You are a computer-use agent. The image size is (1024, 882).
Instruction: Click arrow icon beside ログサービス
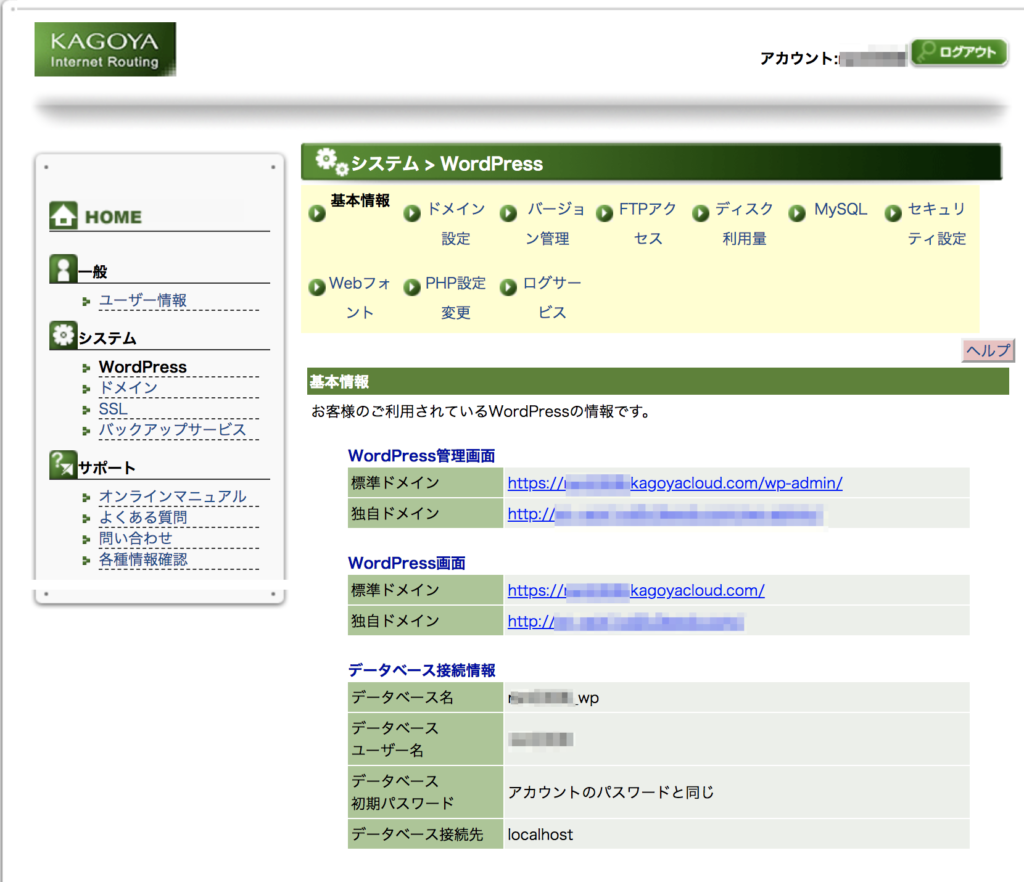coord(509,287)
